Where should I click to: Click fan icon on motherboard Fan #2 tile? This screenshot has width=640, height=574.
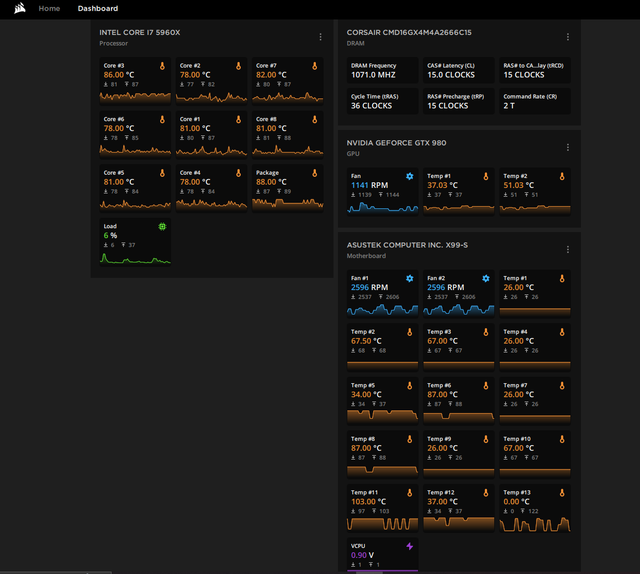pos(486,278)
